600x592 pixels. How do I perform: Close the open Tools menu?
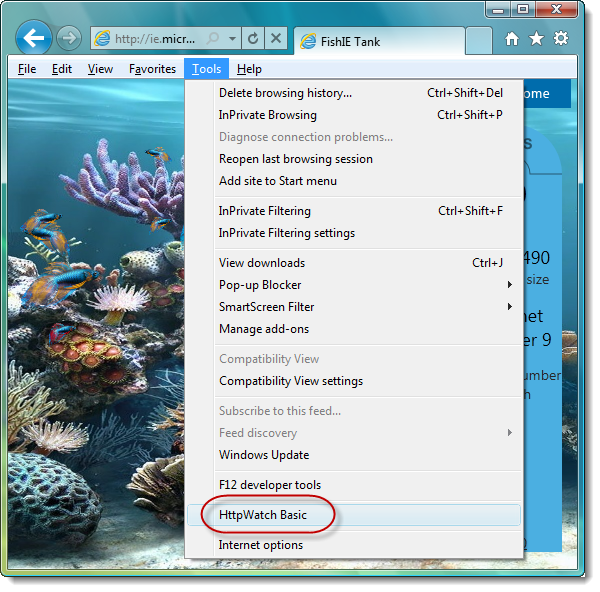coord(206,69)
